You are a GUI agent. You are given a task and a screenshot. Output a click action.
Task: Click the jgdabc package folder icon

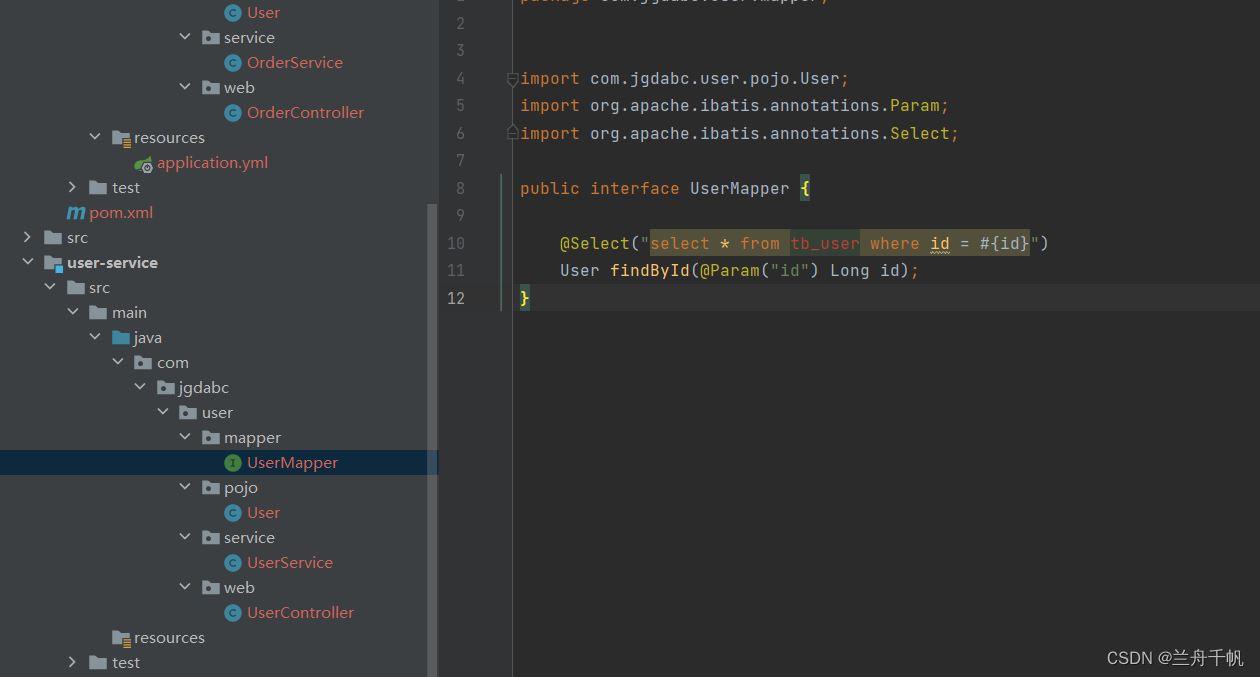166,388
